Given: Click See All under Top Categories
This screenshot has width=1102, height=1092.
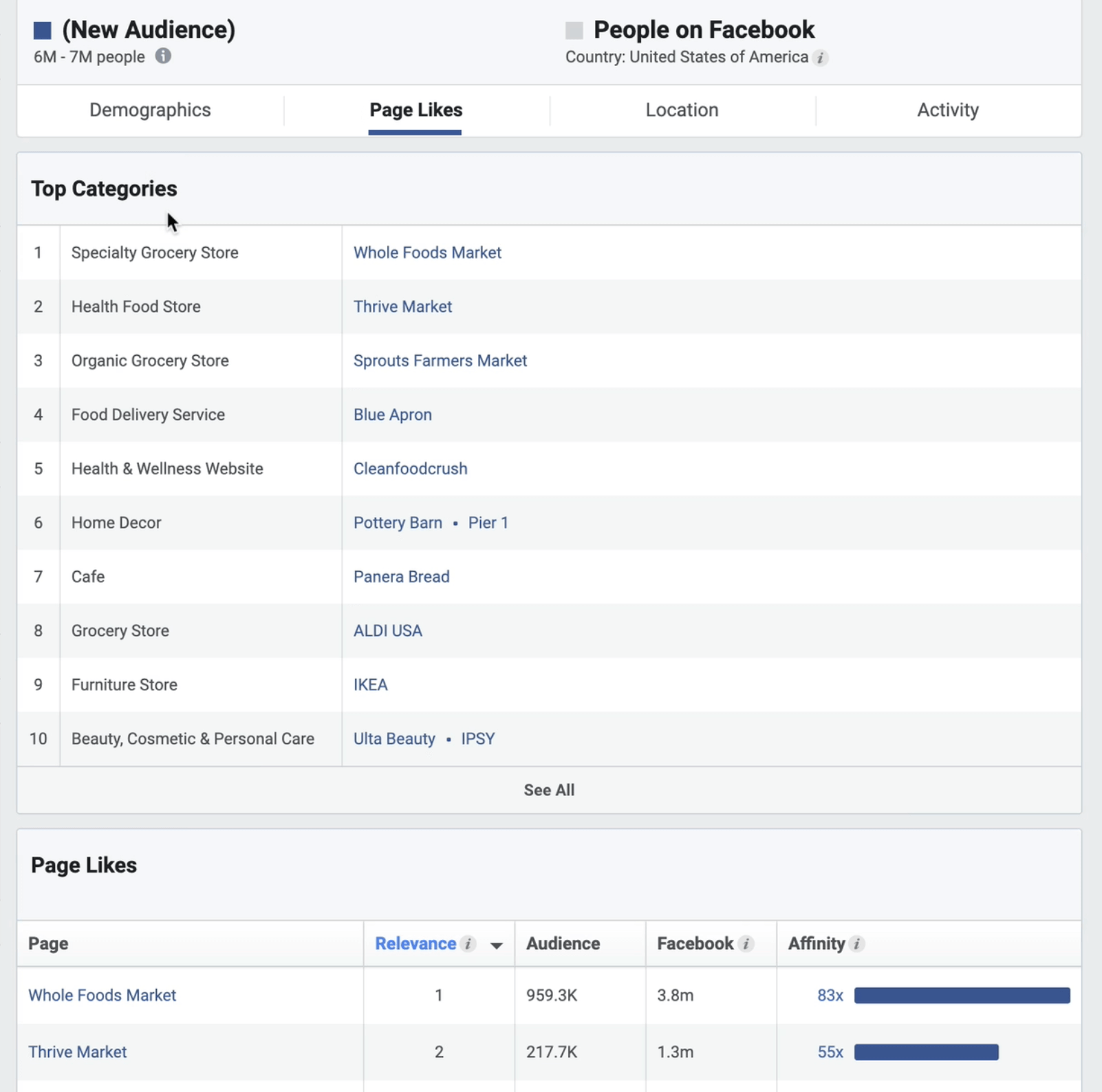Looking at the screenshot, I should click(x=549, y=790).
